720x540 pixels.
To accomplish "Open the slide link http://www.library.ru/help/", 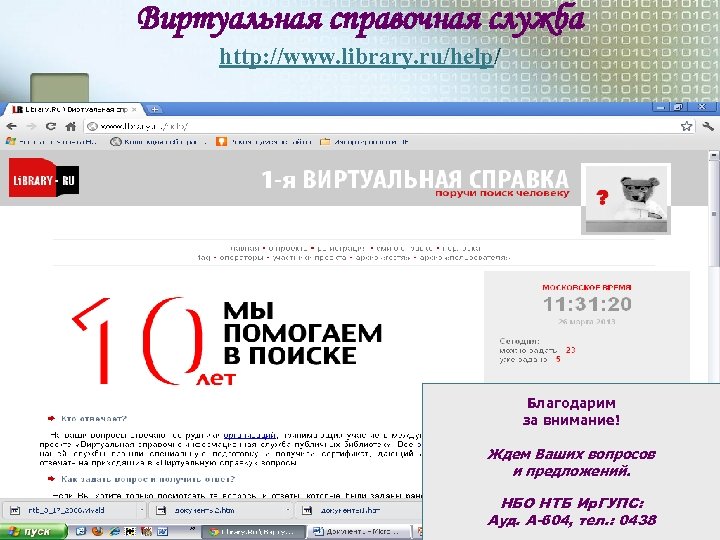I will click(x=360, y=57).
